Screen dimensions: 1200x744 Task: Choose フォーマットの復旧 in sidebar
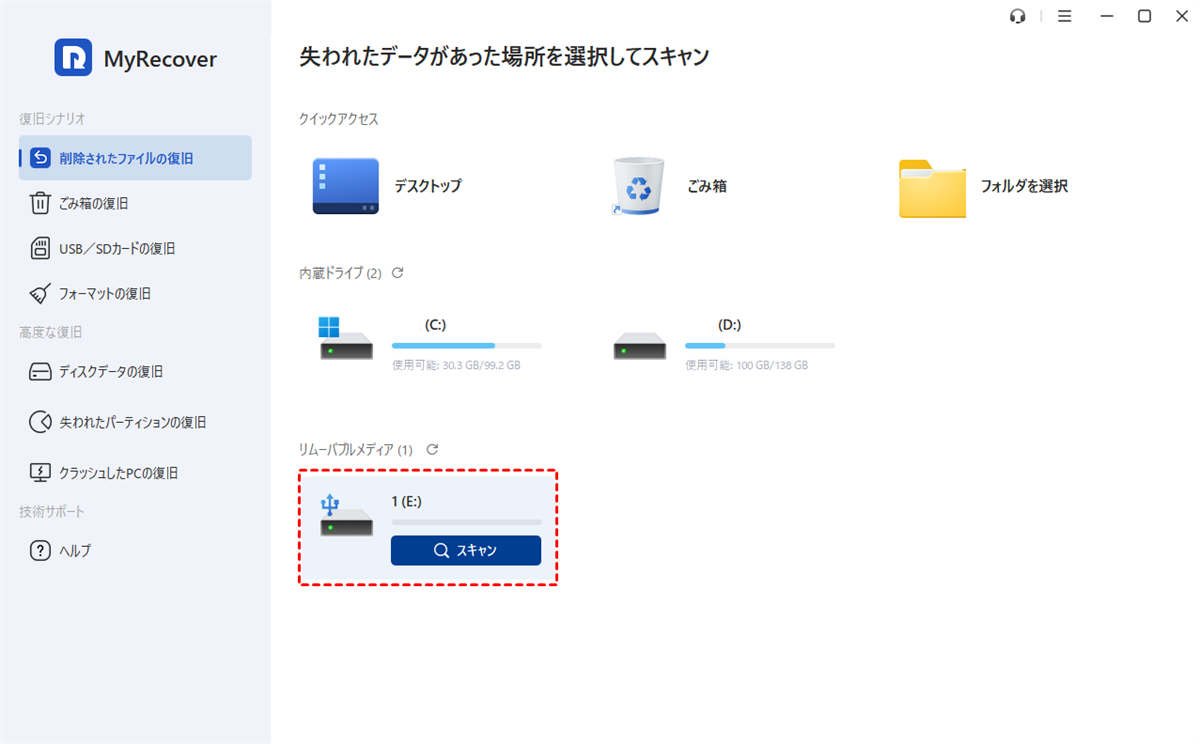[135, 294]
